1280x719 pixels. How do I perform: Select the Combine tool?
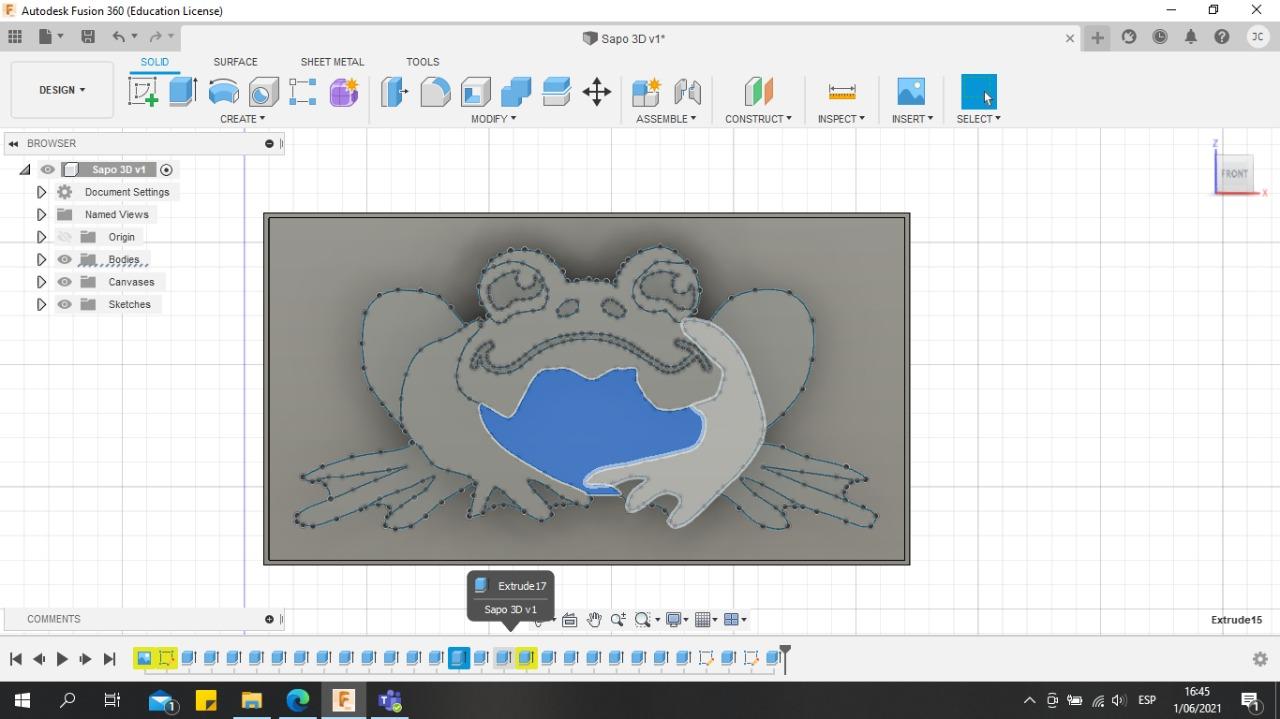coord(516,92)
